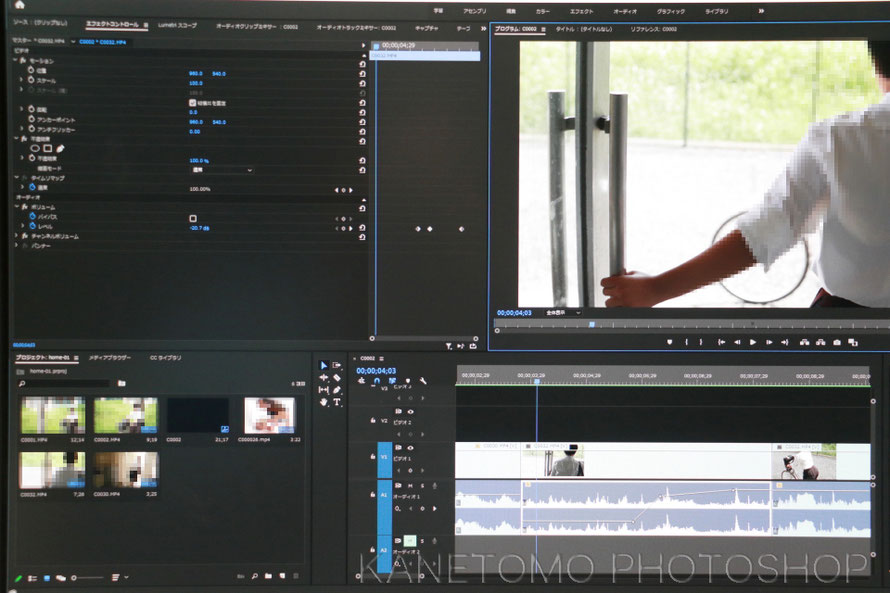Step back one frame in Program monitor
Image resolution: width=890 pixels, height=593 pixels.
click(x=737, y=342)
